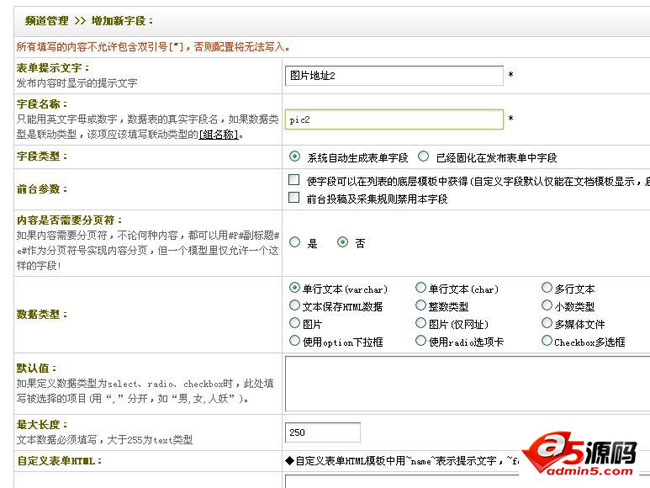Click the 最大长度 field showing 250

323,432
